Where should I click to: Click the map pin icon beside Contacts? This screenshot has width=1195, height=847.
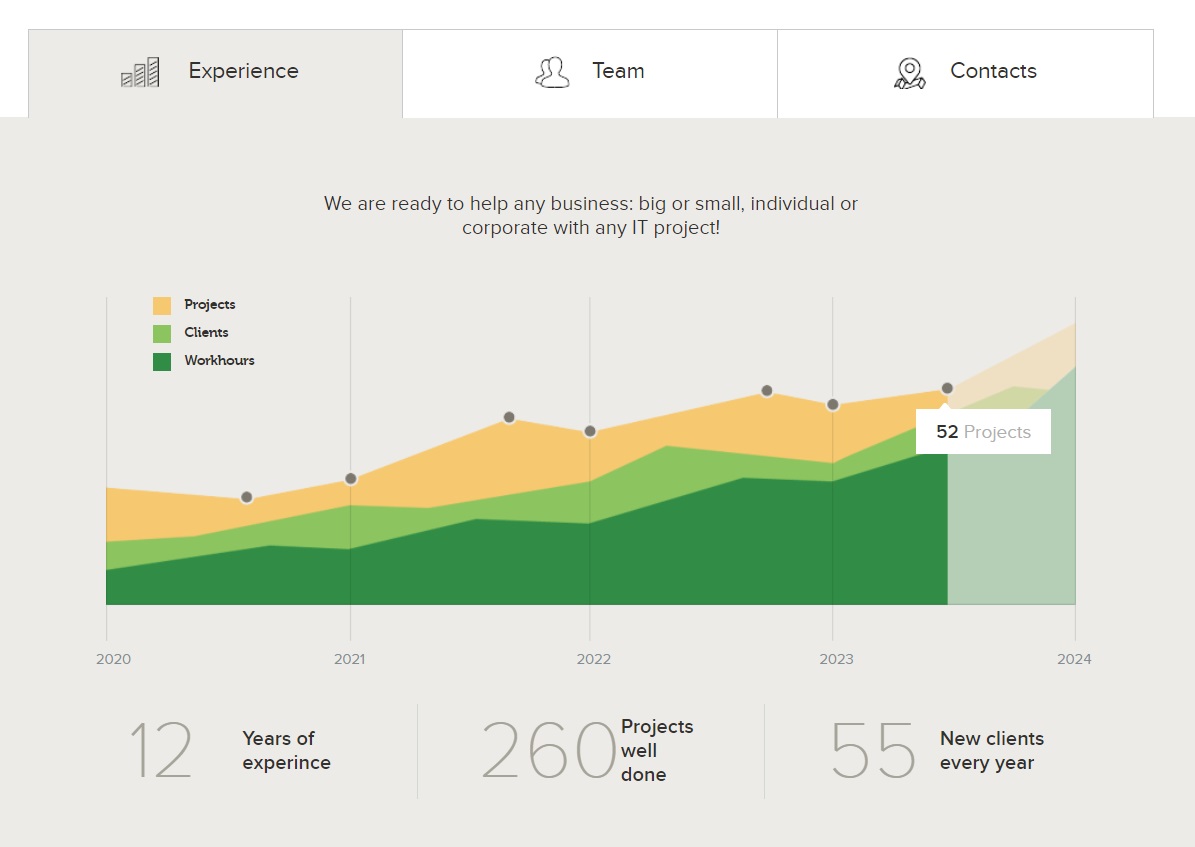pos(909,73)
